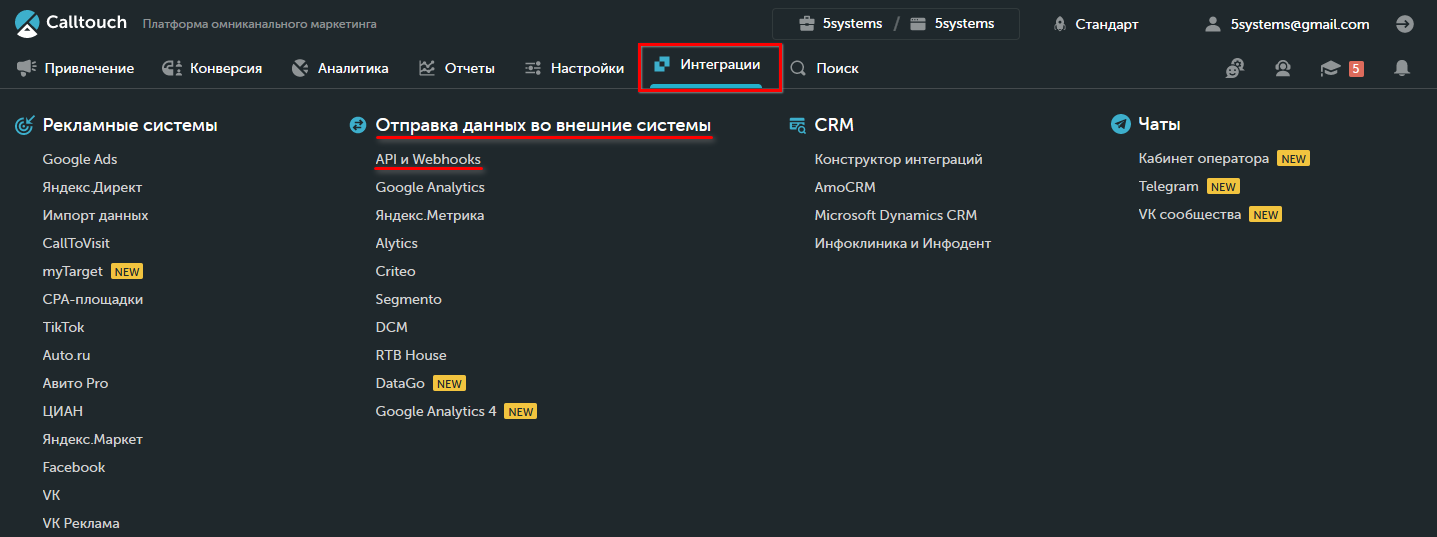This screenshot has width=1437, height=537.
Task: Open CallToVisit integration
Action: (76, 243)
